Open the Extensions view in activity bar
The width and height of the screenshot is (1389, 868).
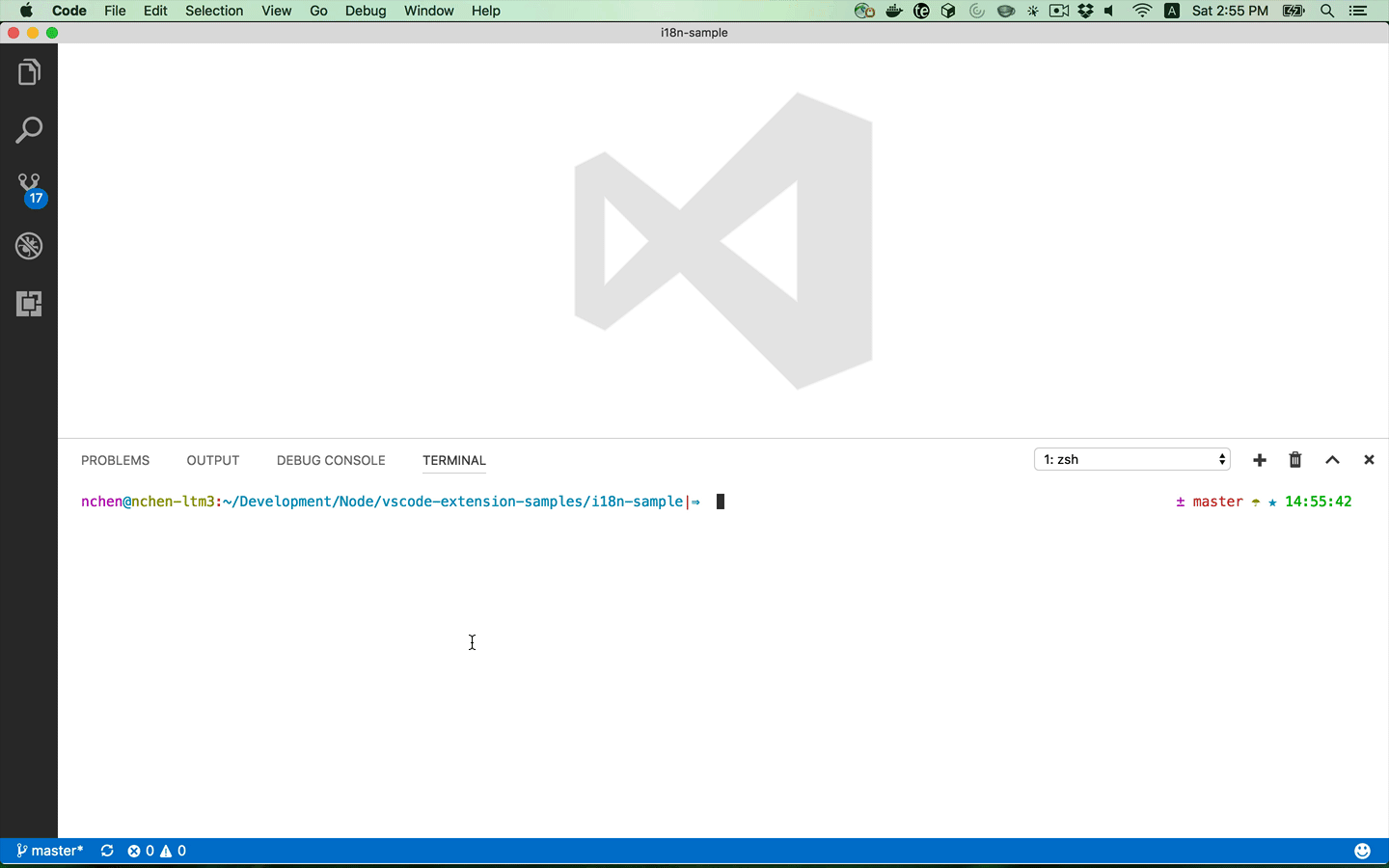[x=29, y=304]
